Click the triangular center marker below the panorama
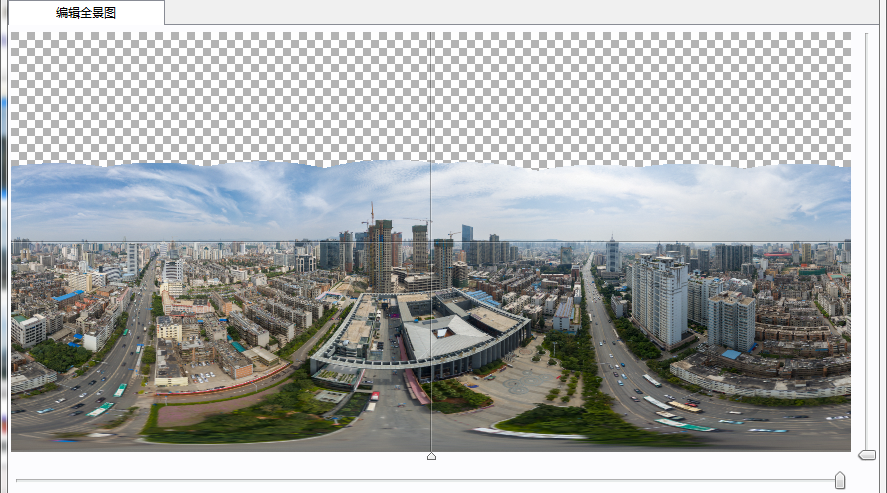 click(x=431, y=456)
